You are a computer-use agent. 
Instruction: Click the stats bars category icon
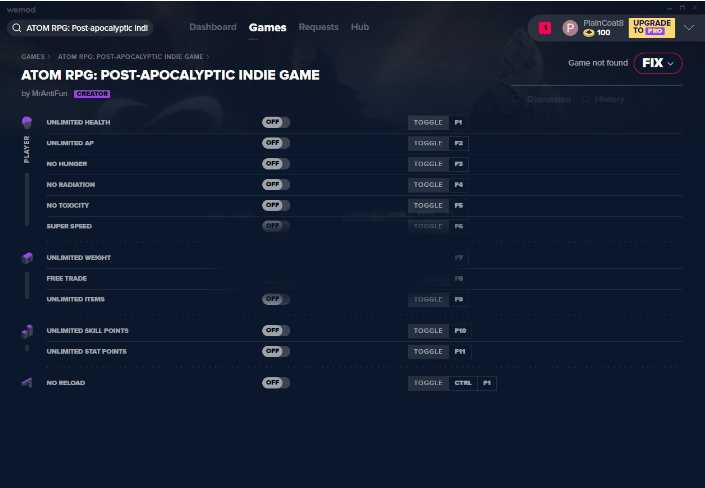[x=27, y=331]
